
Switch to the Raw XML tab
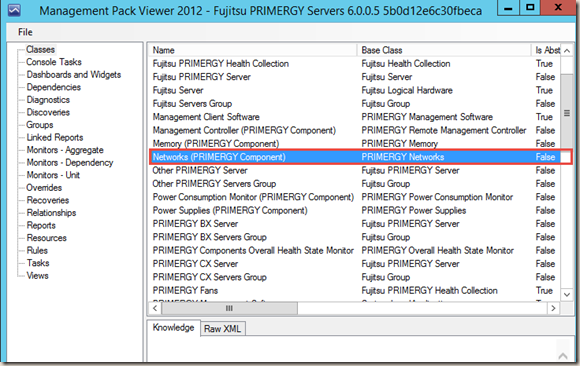(222, 329)
